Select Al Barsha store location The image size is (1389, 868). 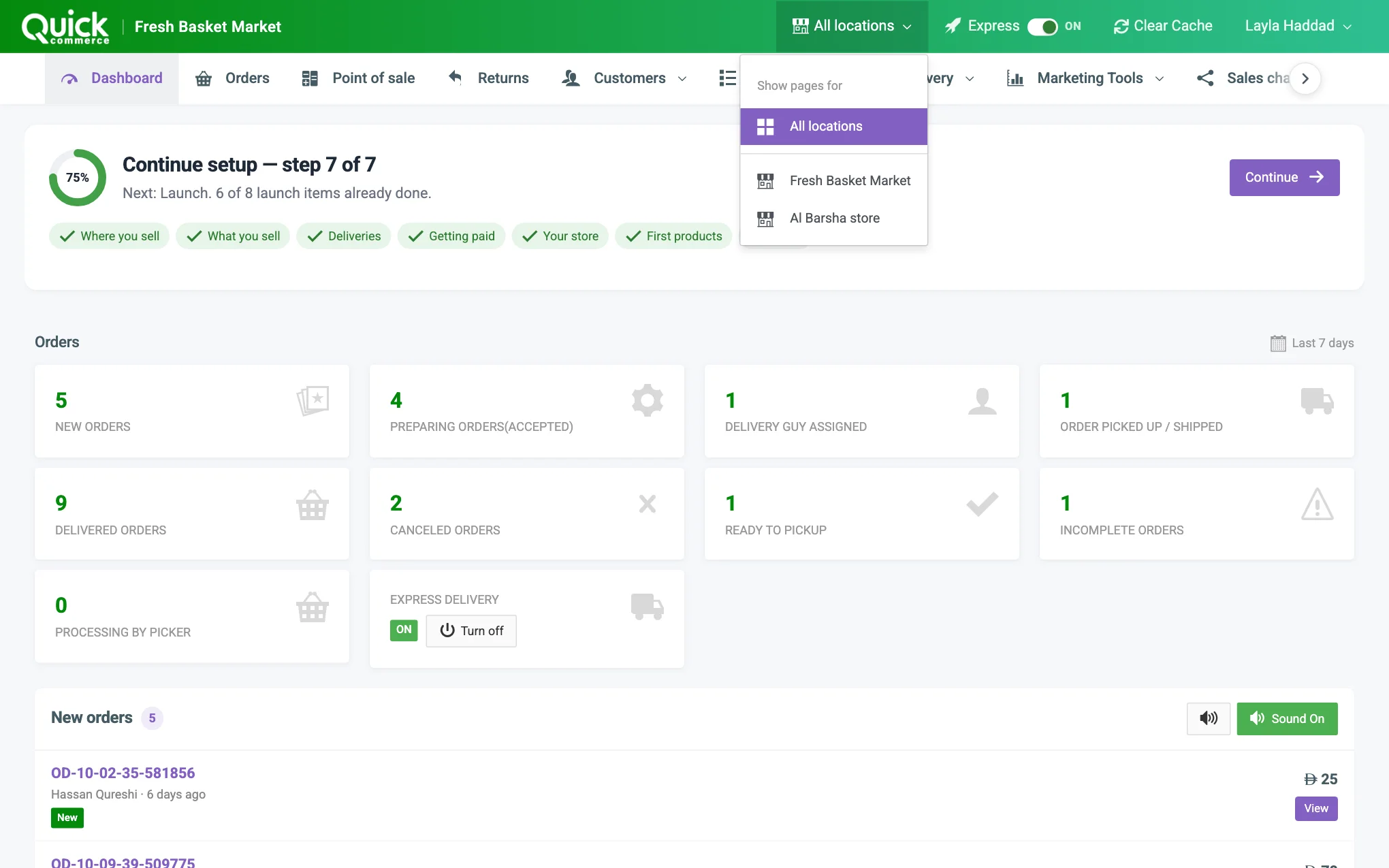tap(833, 219)
